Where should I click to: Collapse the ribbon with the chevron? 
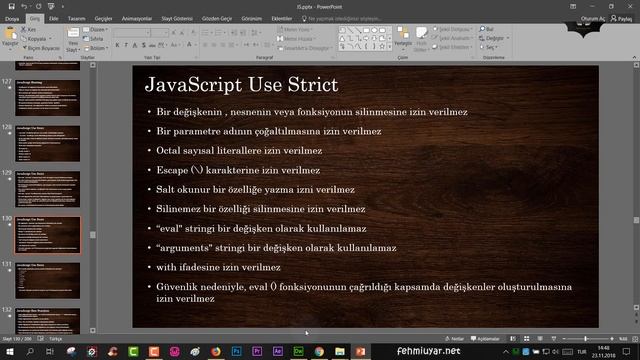click(634, 58)
